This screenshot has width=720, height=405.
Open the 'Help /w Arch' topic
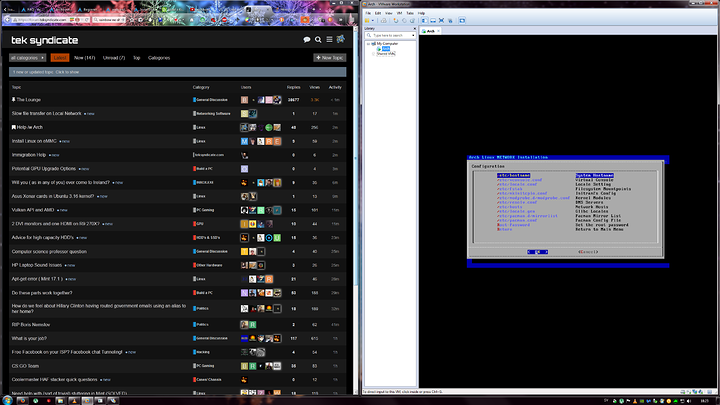pyautogui.click(x=30, y=127)
